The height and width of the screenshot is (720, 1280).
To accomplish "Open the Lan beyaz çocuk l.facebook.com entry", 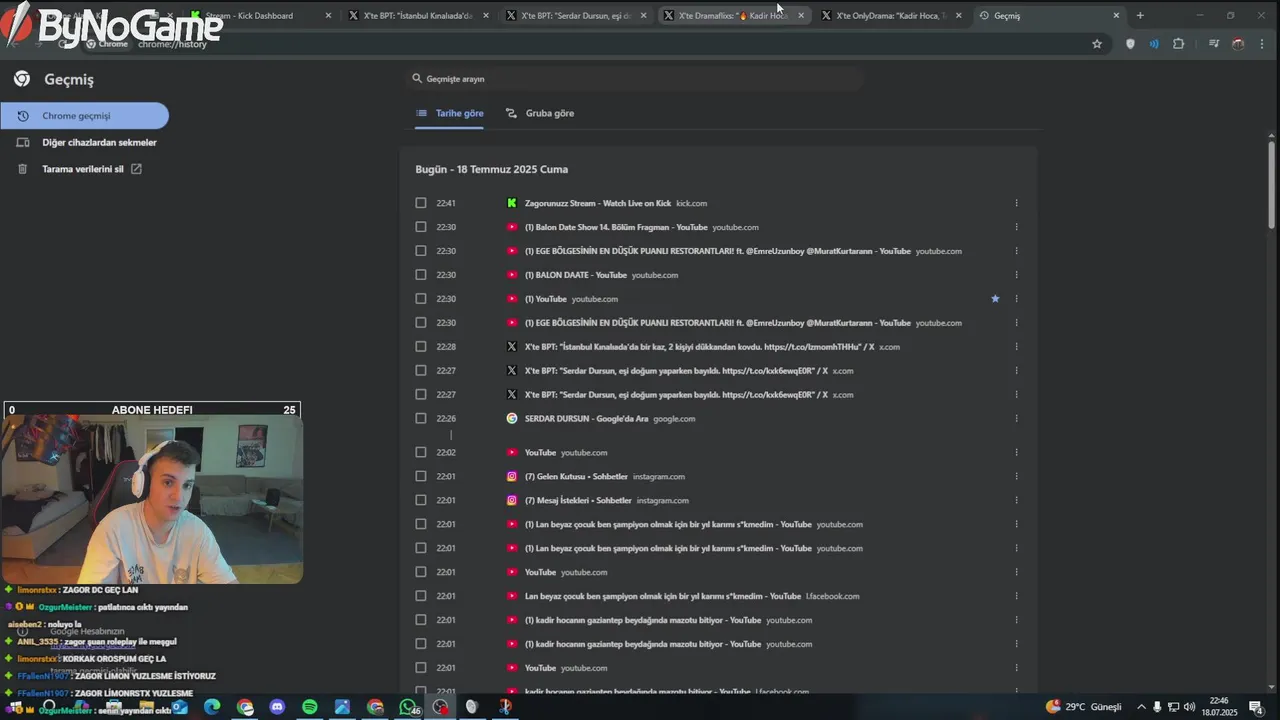I will (663, 597).
